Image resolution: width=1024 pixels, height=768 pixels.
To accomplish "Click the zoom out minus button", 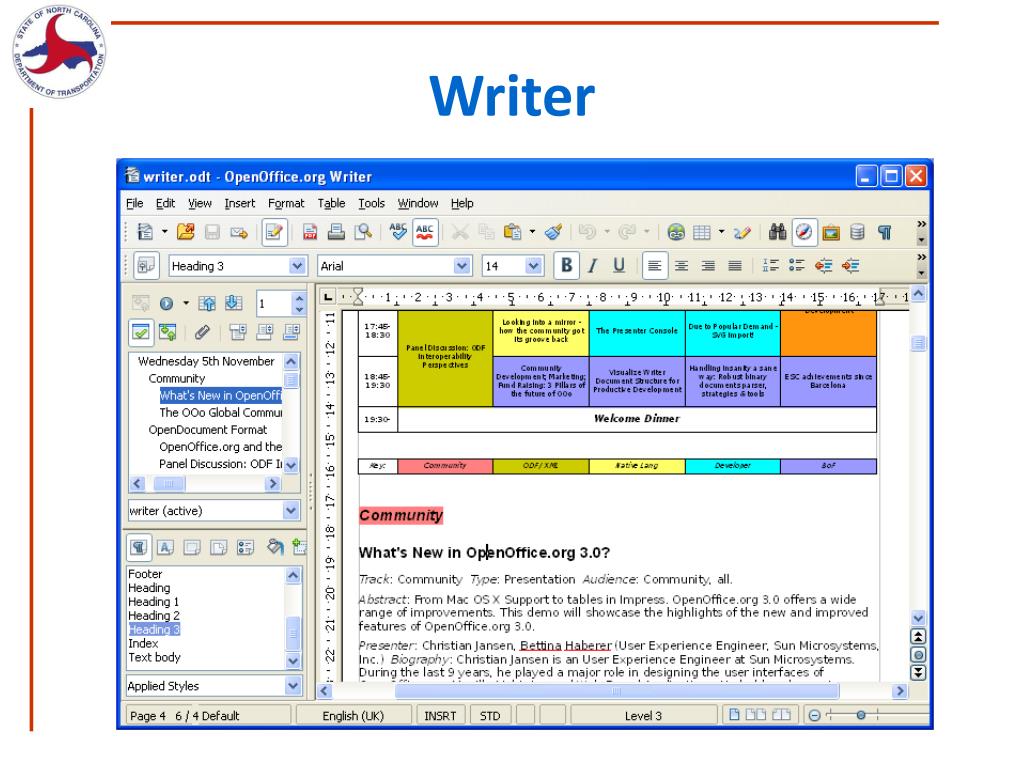I will (814, 715).
